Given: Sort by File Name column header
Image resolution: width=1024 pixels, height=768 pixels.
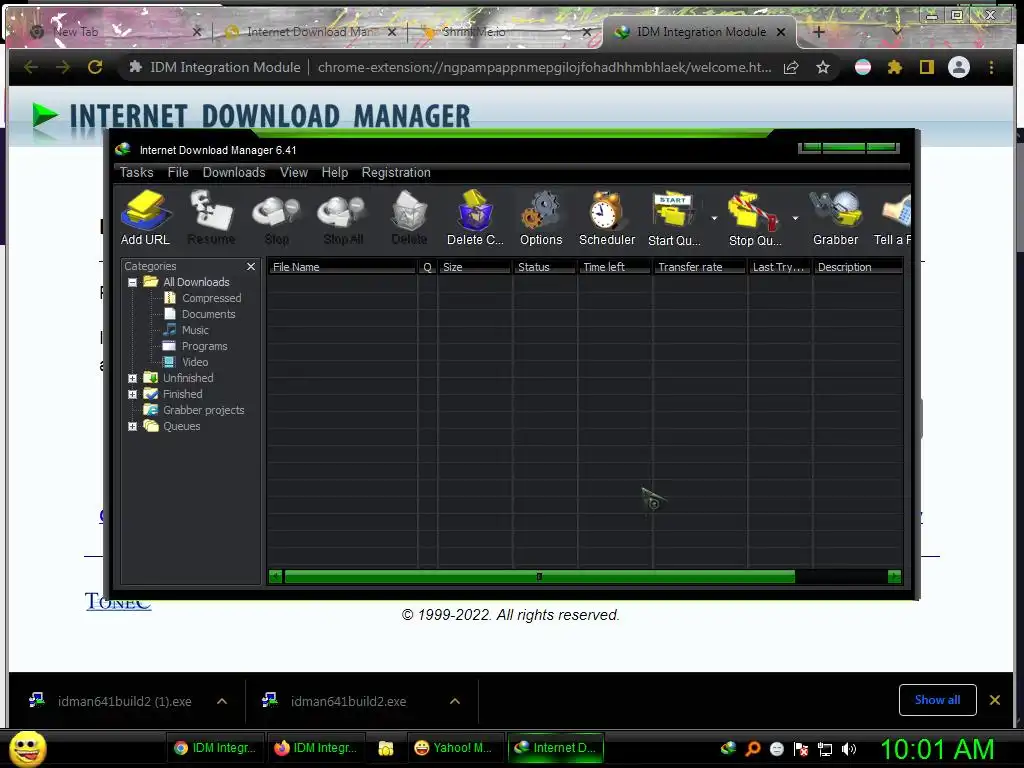Looking at the screenshot, I should 342,267.
